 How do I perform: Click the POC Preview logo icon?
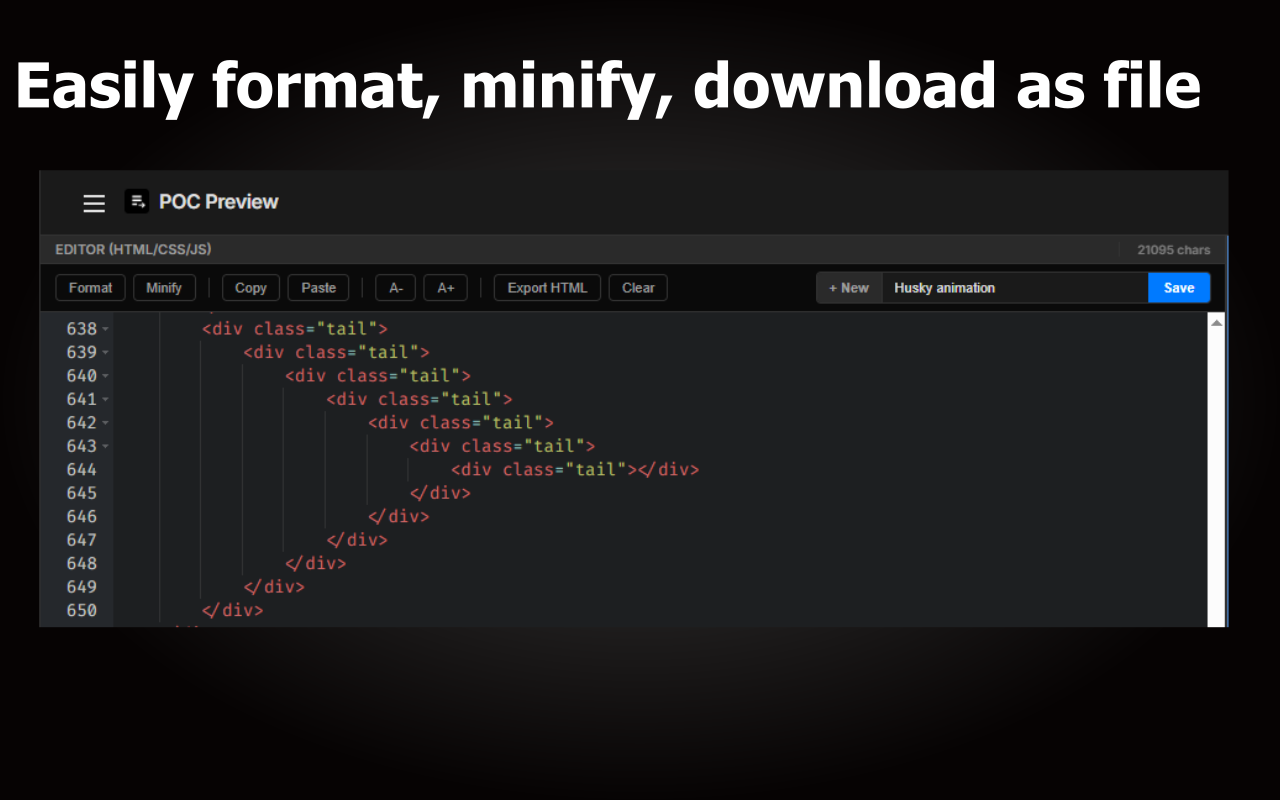coord(136,201)
